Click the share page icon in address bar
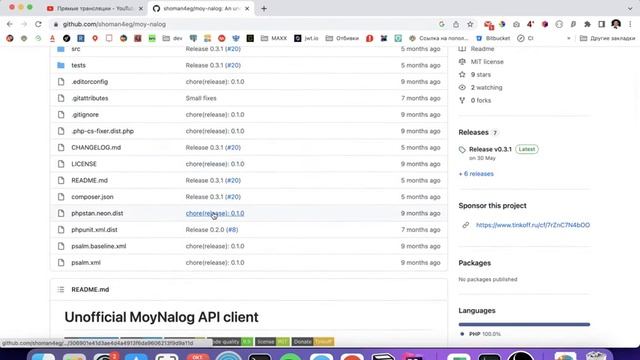The image size is (640, 360). (x=456, y=24)
